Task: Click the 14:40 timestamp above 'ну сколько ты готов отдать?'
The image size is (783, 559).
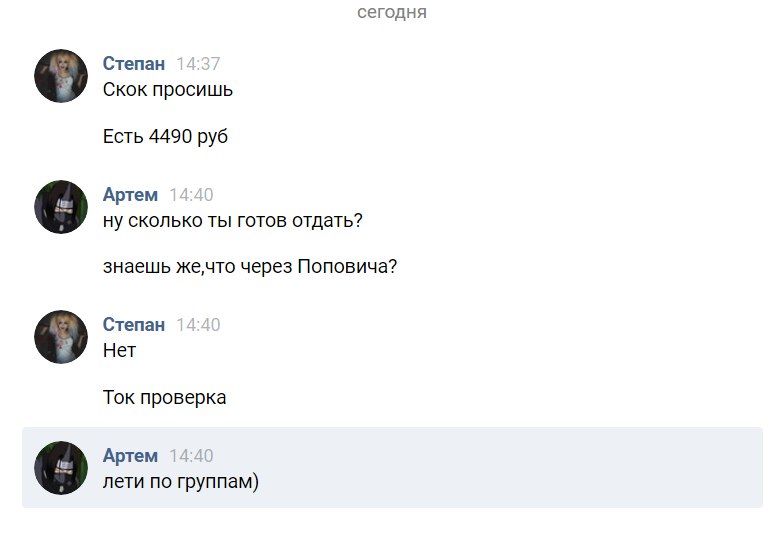Action: coord(191,195)
